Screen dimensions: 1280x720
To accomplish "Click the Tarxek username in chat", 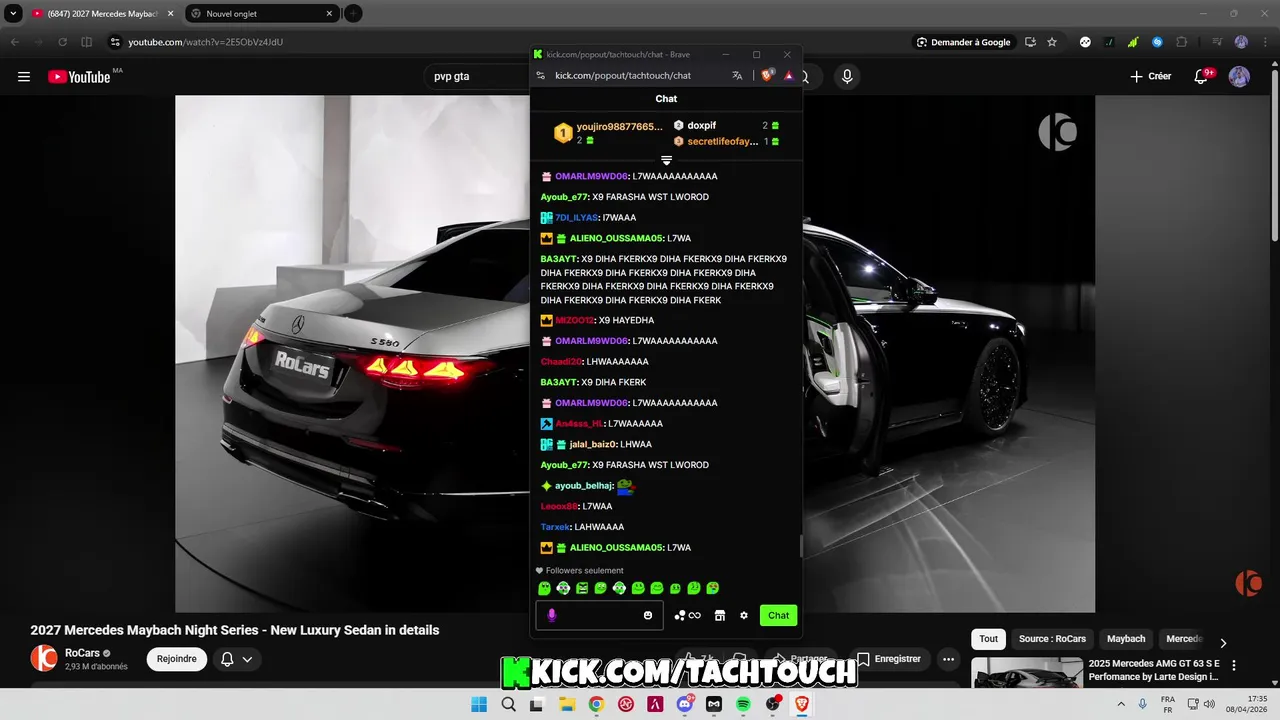I will point(555,527).
